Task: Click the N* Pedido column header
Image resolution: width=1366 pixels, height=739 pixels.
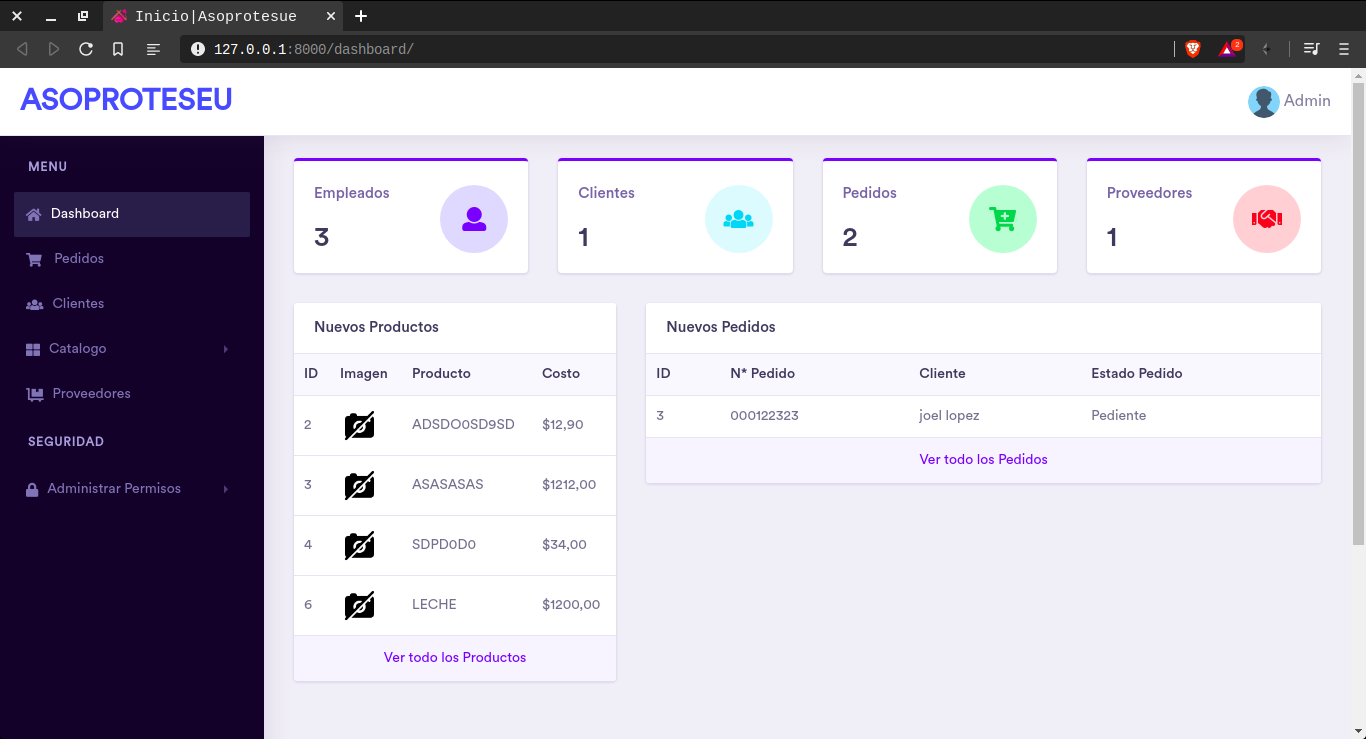Action: point(763,374)
